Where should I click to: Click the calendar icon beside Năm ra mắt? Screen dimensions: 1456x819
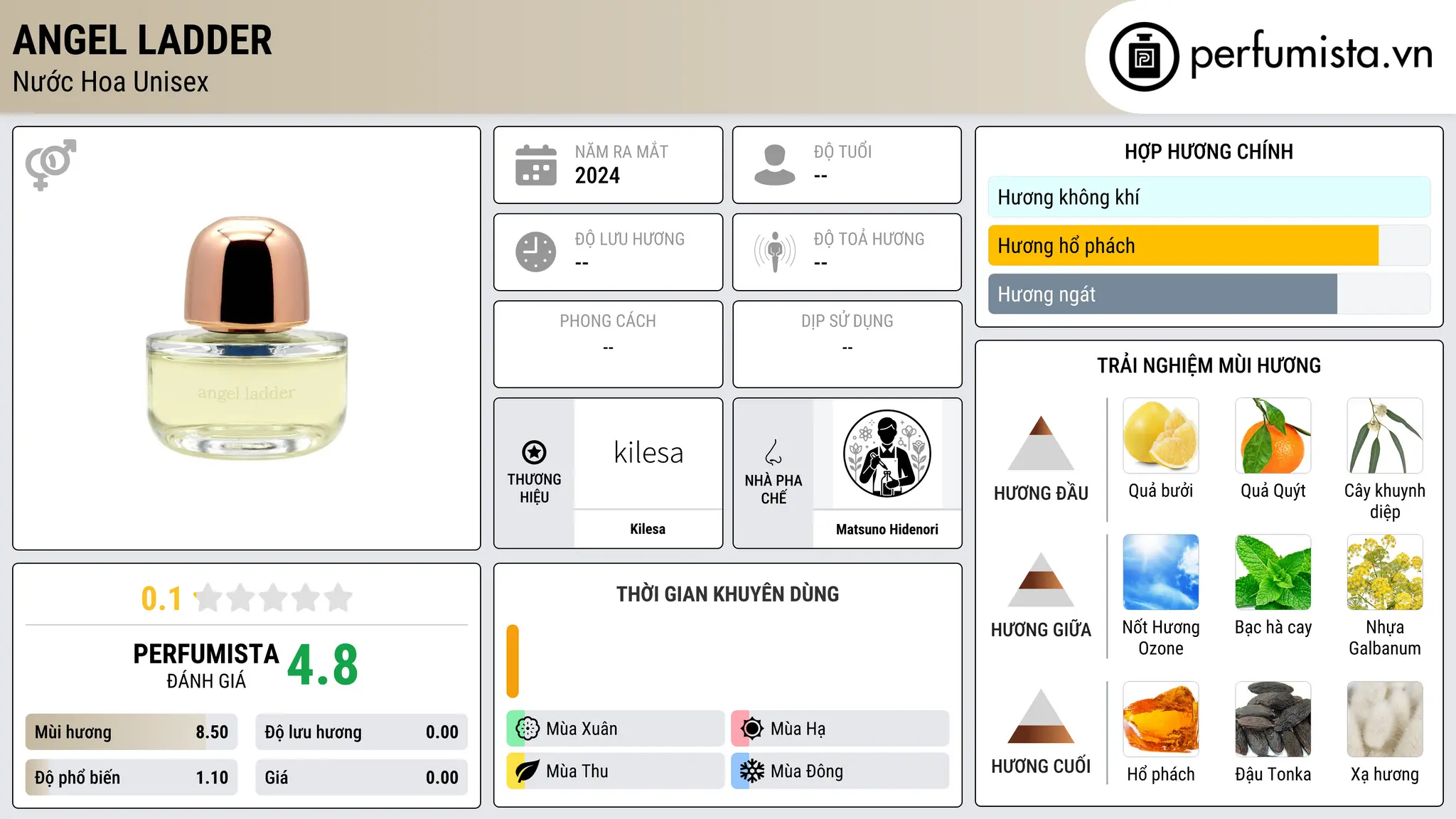pyautogui.click(x=536, y=165)
